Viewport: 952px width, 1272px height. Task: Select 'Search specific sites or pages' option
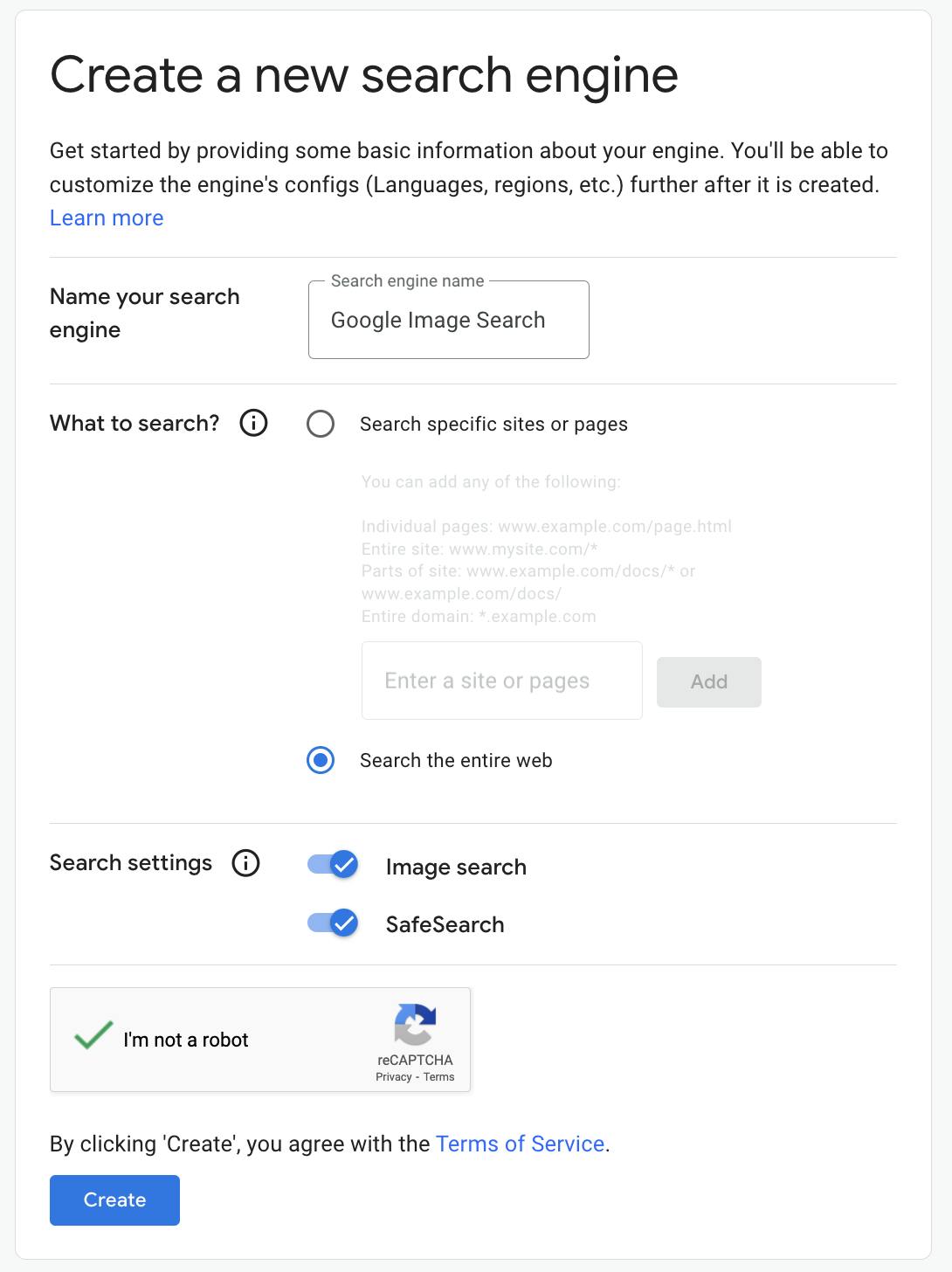point(321,424)
